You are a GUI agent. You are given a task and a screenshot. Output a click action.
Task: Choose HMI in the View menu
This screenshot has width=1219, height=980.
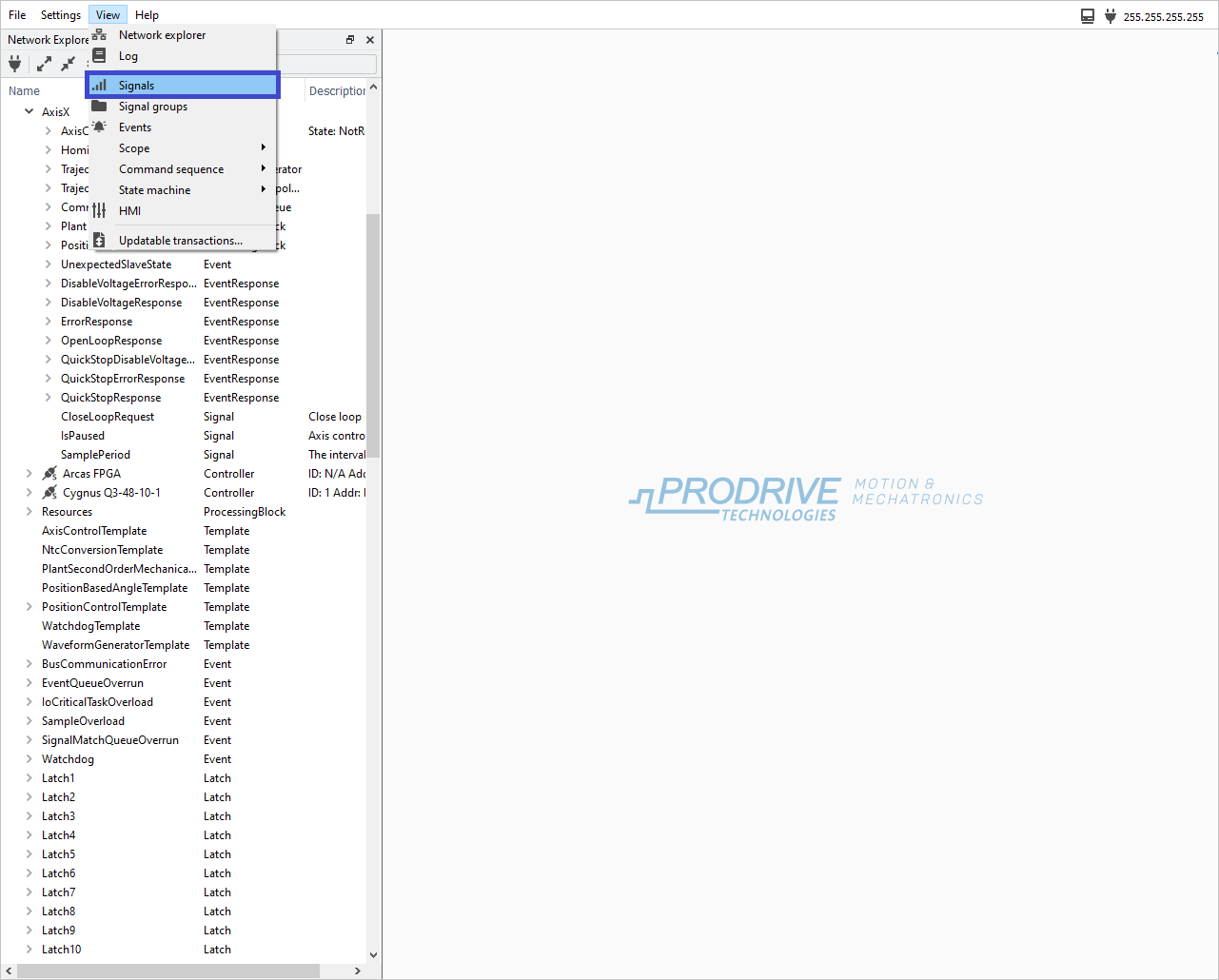pyautogui.click(x=129, y=211)
